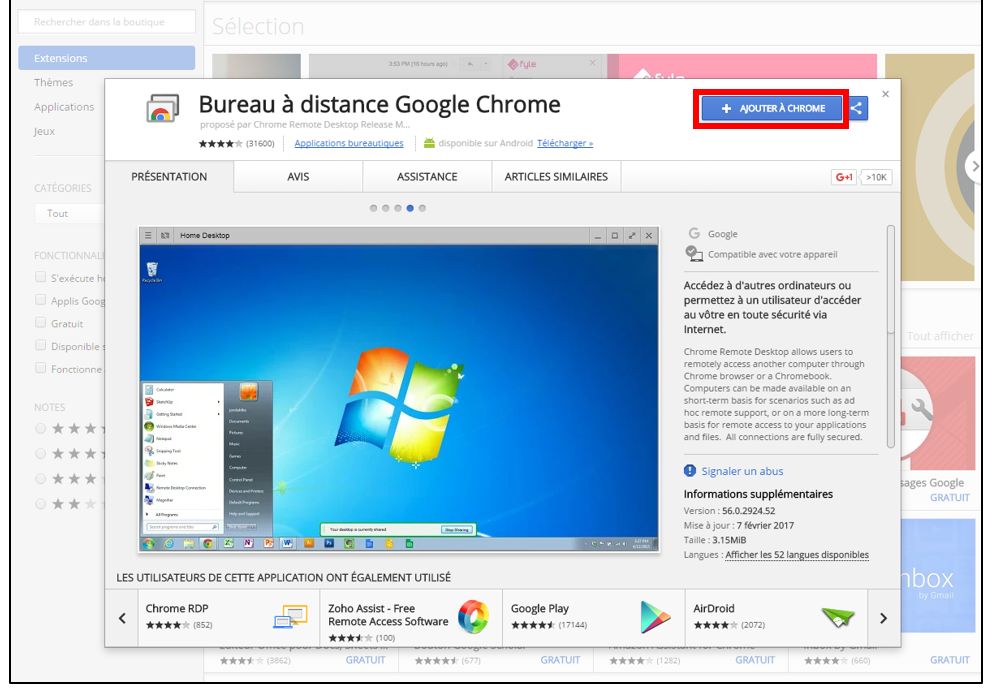Show the 52 available languages link
The width and height of the screenshot is (991, 693).
(797, 555)
